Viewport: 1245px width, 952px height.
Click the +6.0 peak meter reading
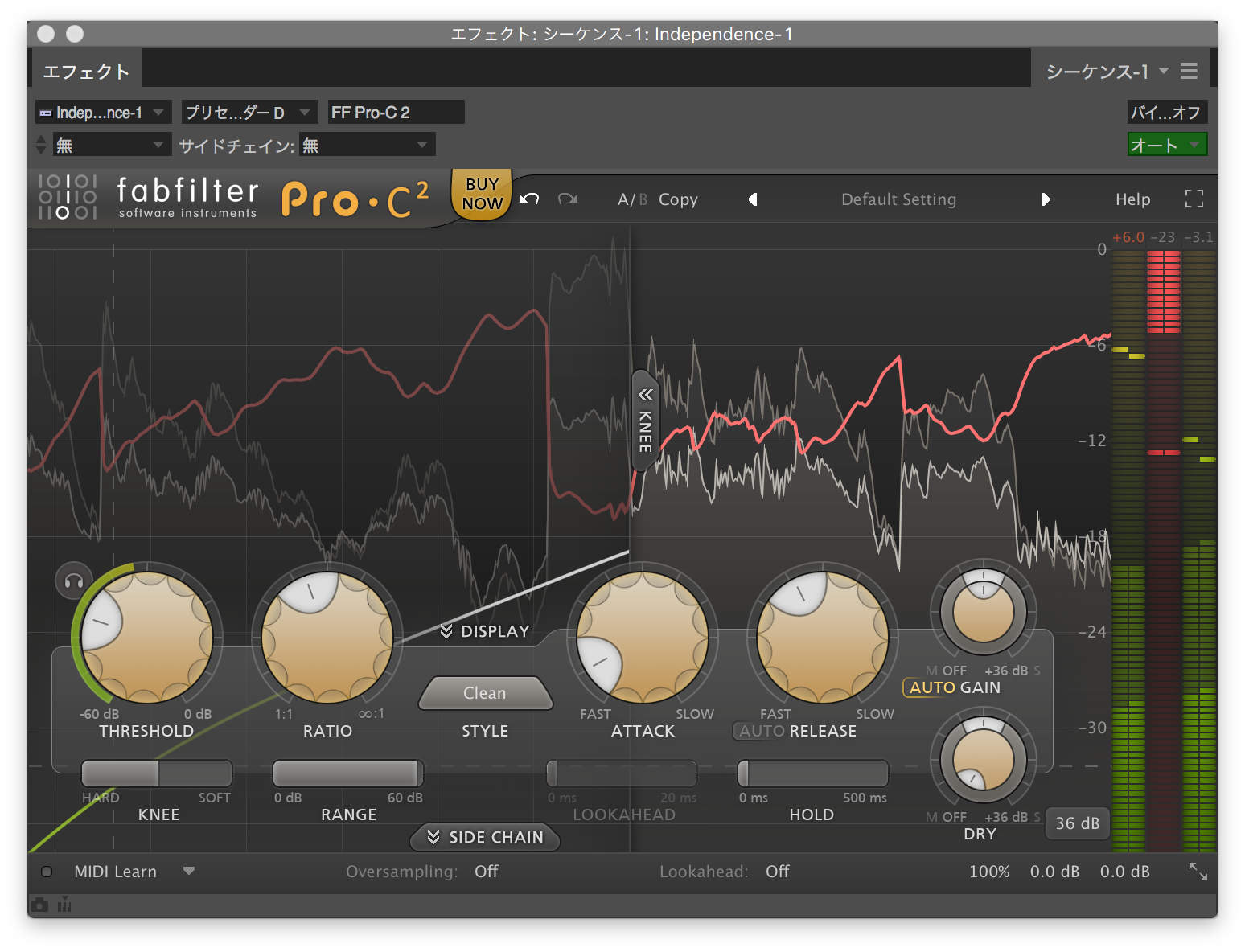(x=1128, y=237)
